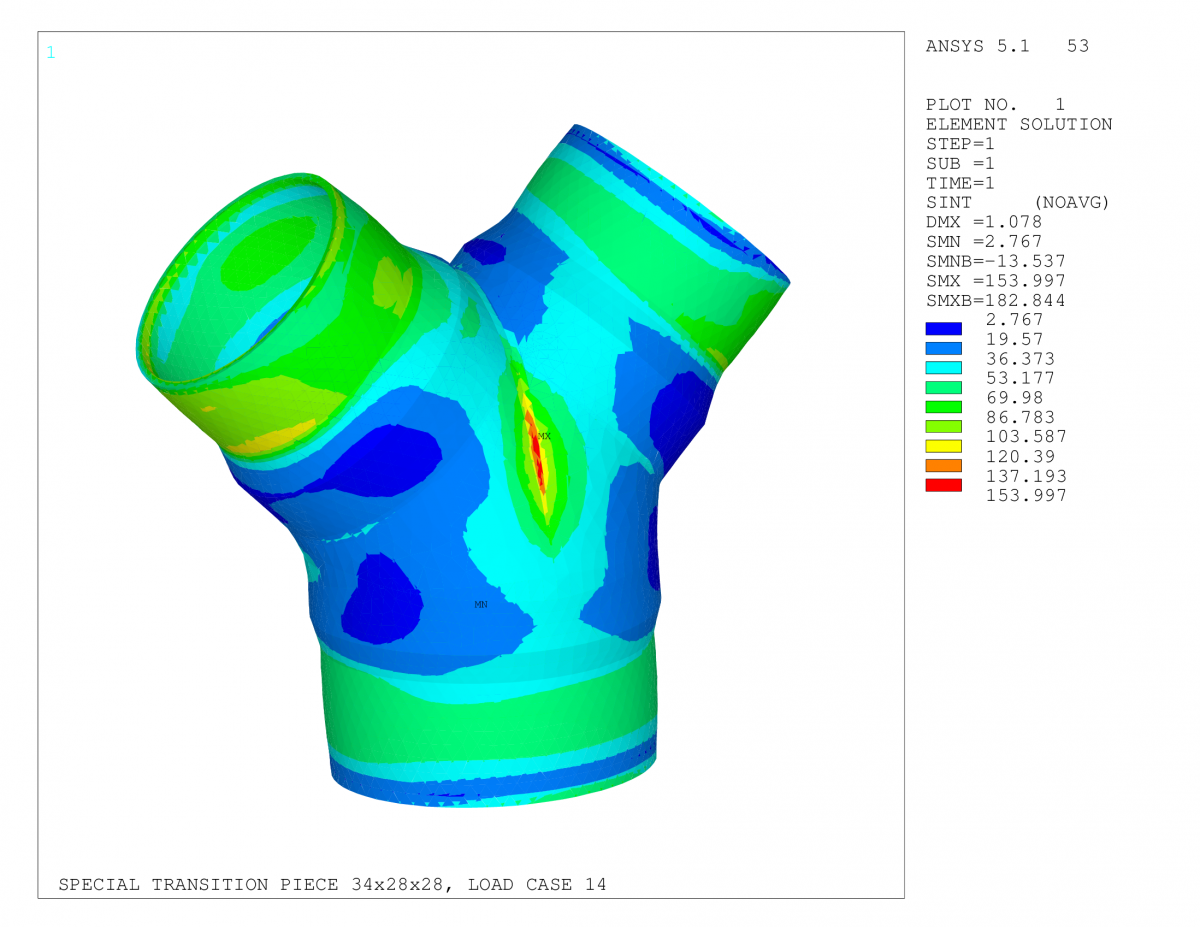Click the "PLOT NO. 1" label
Image resolution: width=1200 pixels, height=927 pixels.
pos(996,105)
